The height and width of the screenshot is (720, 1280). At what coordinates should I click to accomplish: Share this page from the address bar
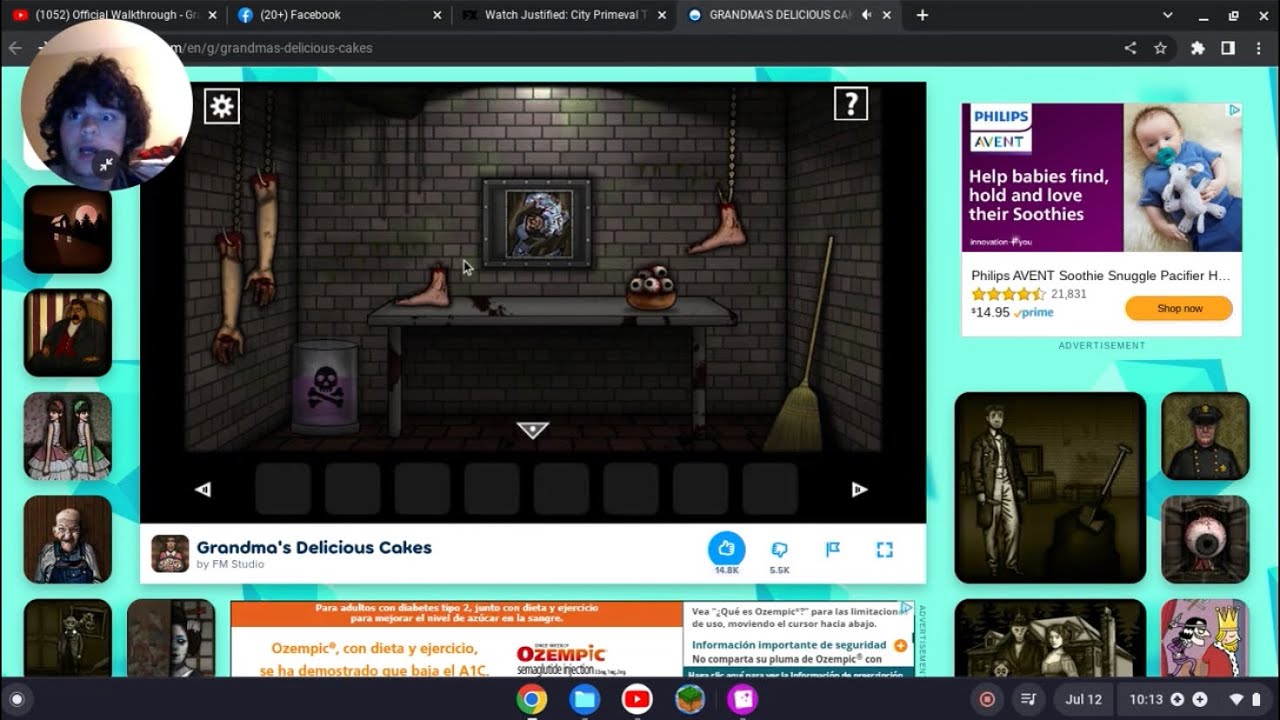1130,48
